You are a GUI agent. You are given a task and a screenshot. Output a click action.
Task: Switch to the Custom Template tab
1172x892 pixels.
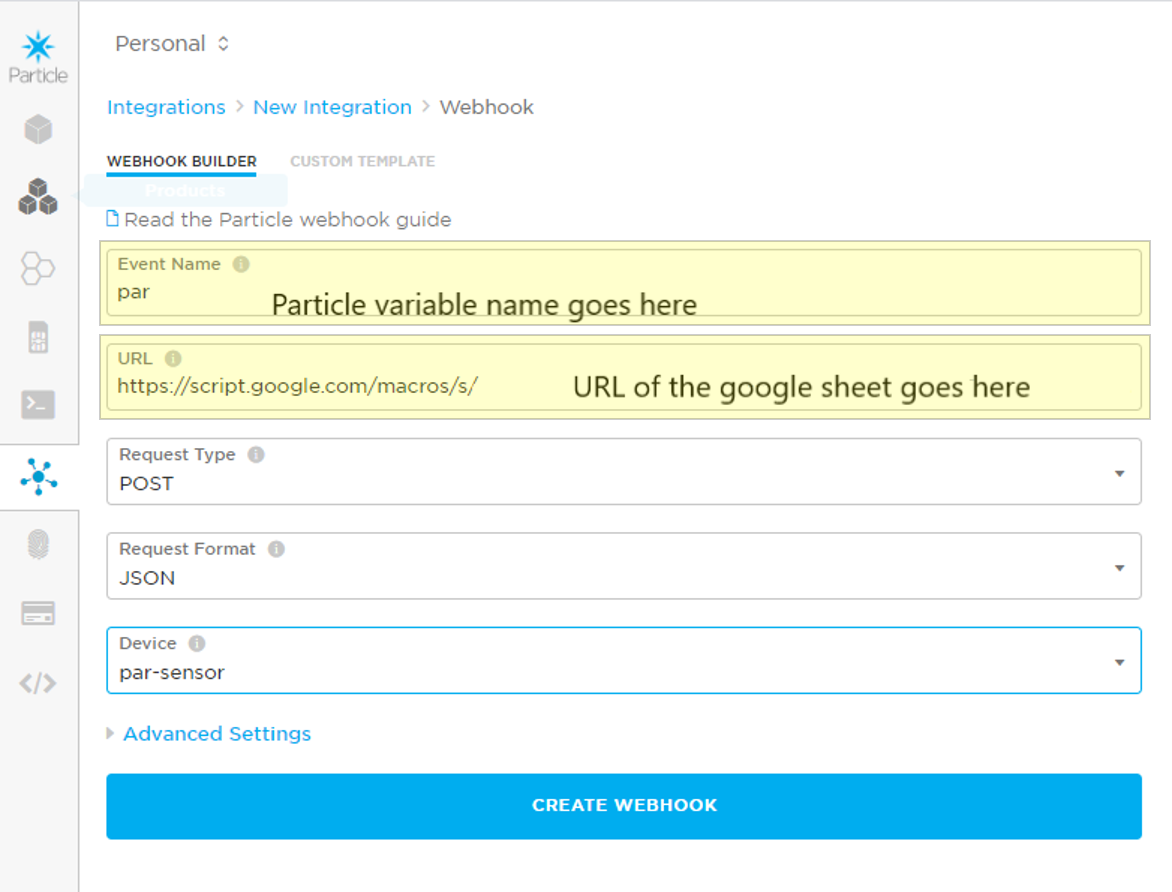point(362,161)
